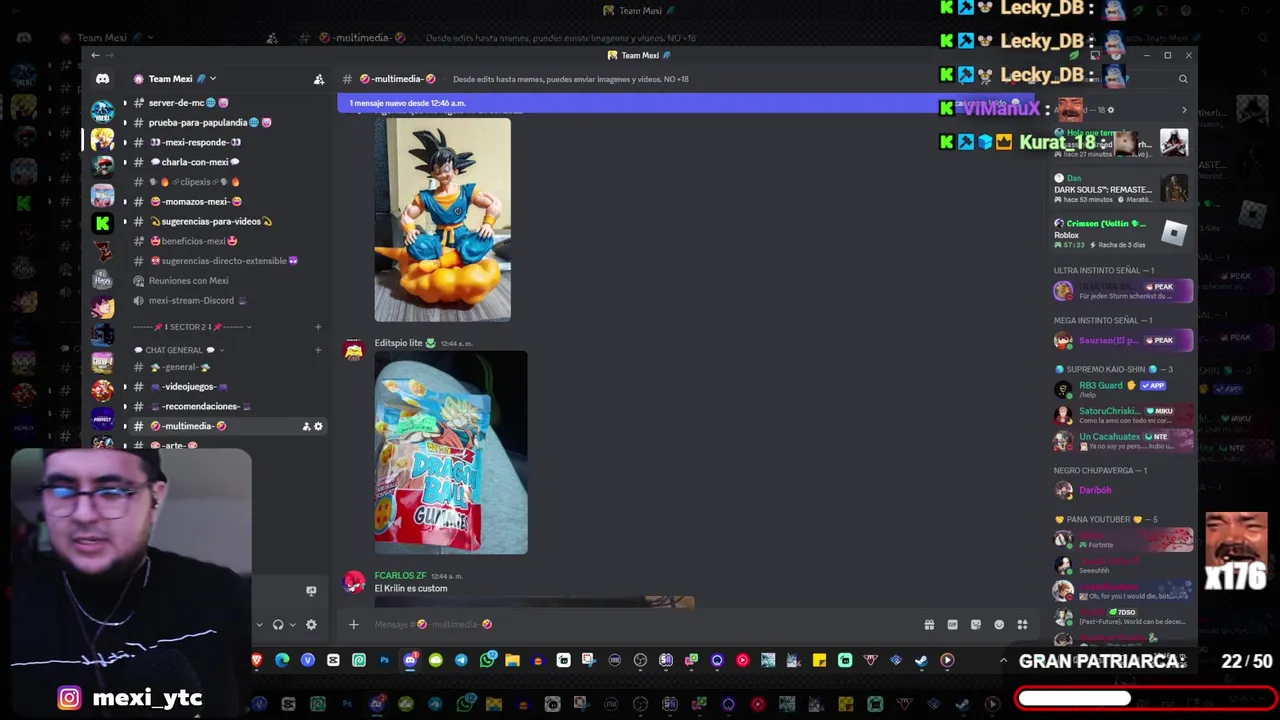Open Brave browser in the taskbar

[x=257, y=660]
